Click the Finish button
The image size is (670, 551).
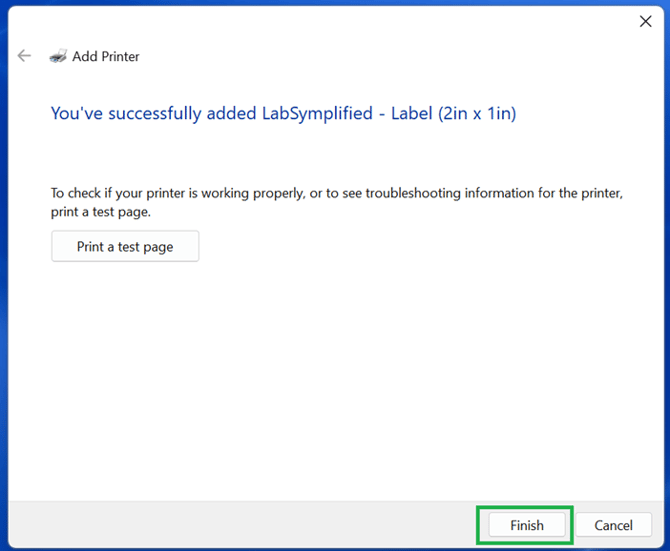[526, 525]
